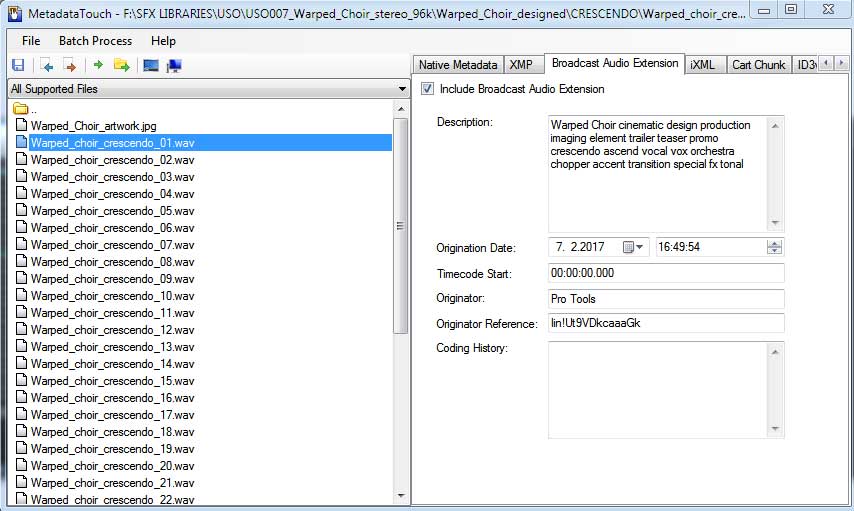854x511 pixels.
Task: Expand the All Supported Files filter dropdown
Action: tap(401, 89)
